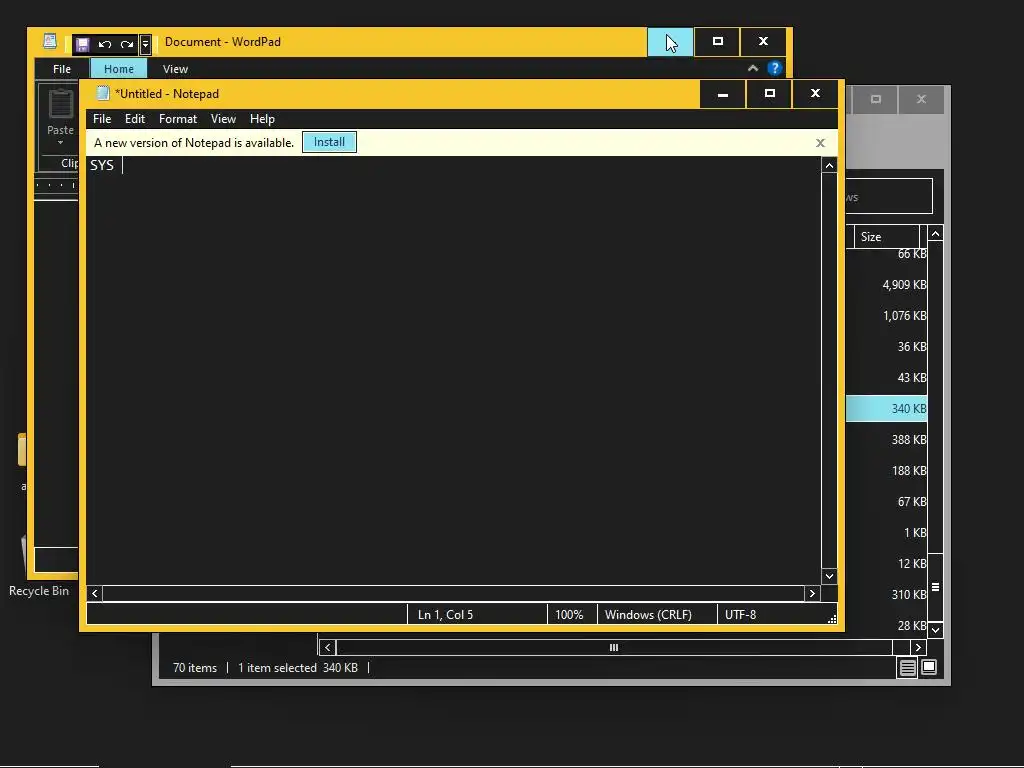1024x768 pixels.
Task: Collapse the WordPad ribbon with the chevron
Action: coord(753,68)
